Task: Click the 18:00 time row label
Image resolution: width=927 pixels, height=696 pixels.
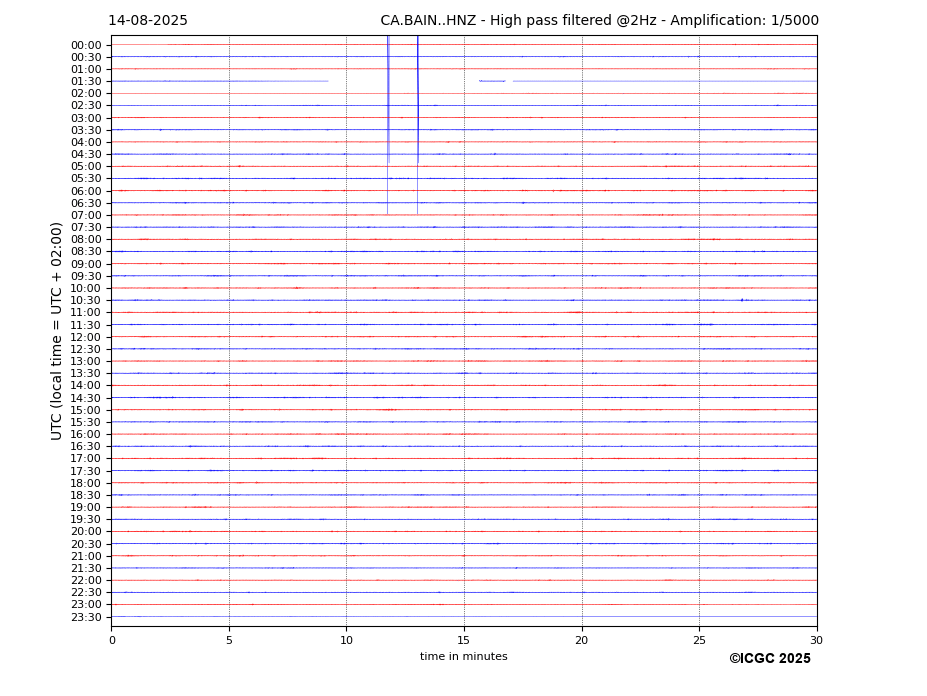Action: [86, 483]
